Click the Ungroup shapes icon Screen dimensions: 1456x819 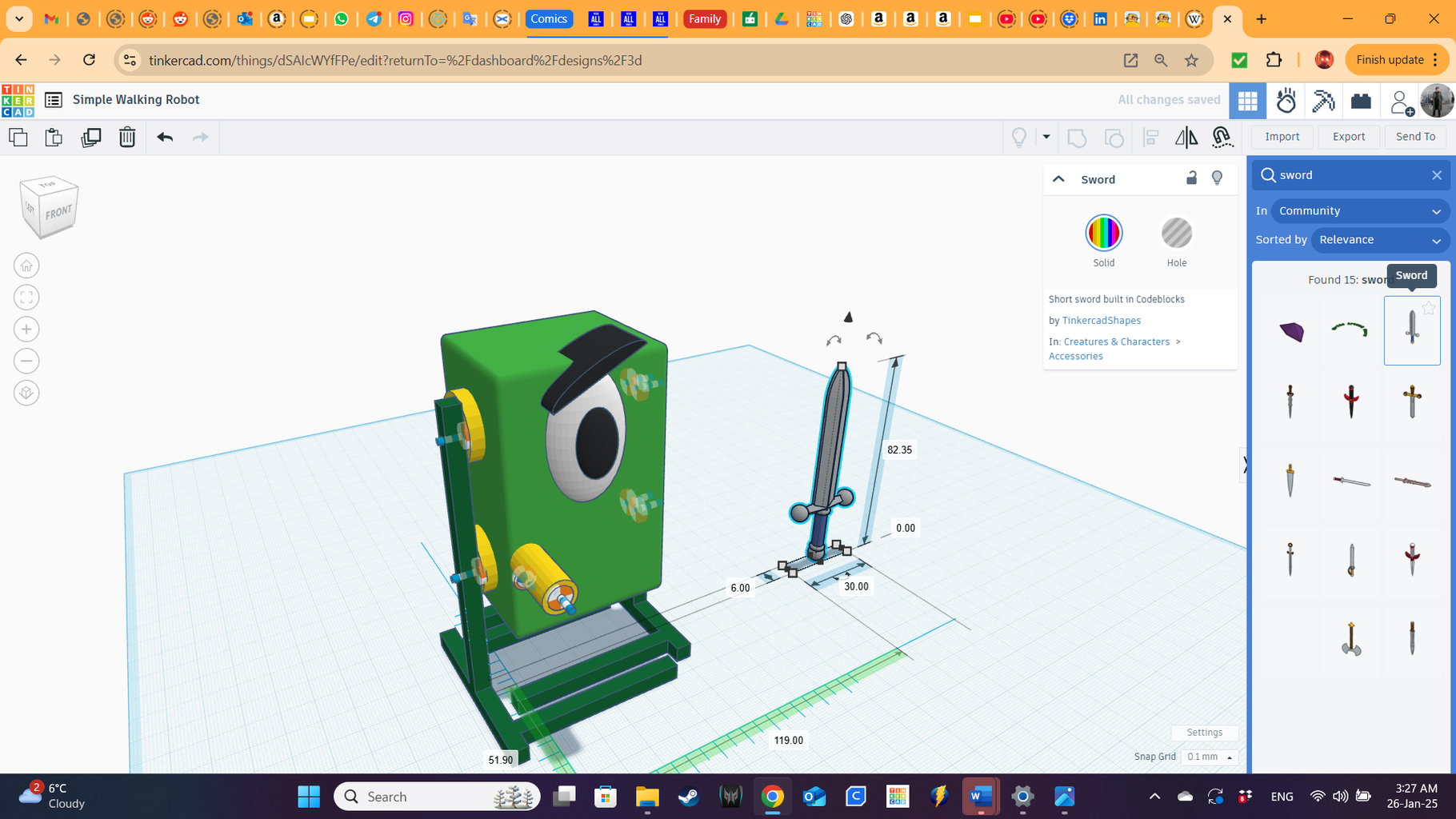coord(1114,138)
